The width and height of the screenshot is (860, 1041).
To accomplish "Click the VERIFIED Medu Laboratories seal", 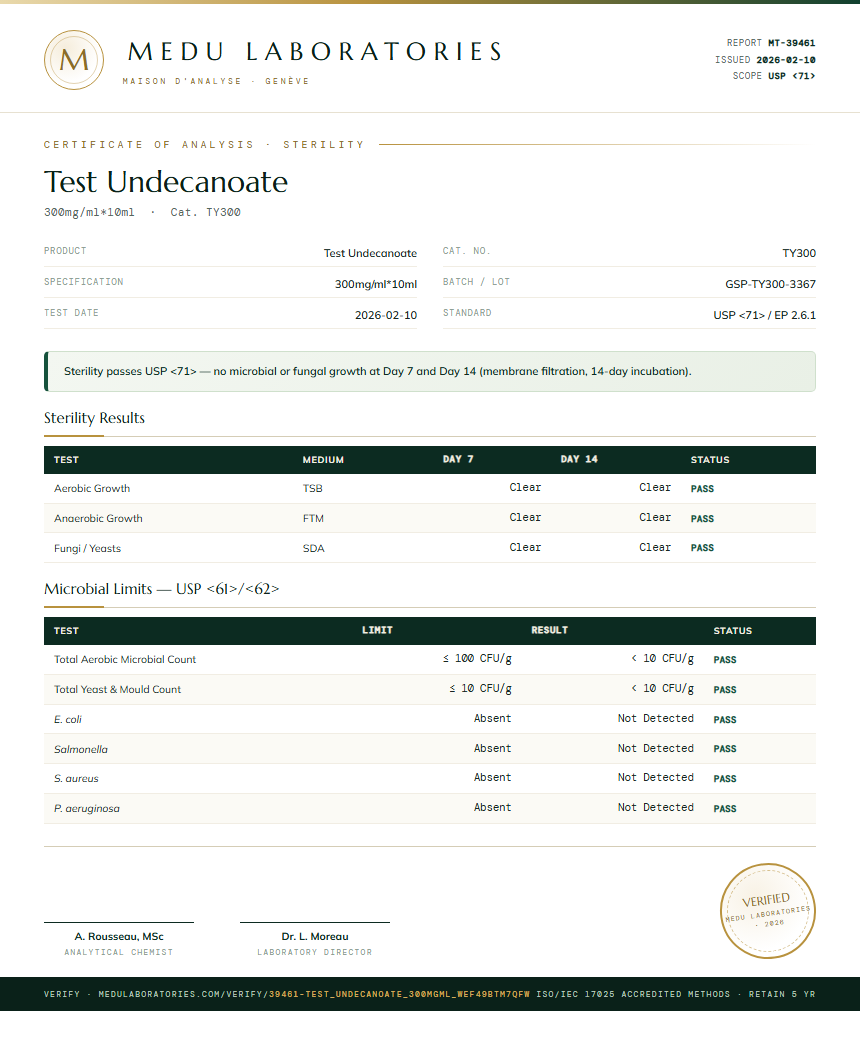I will pos(768,910).
